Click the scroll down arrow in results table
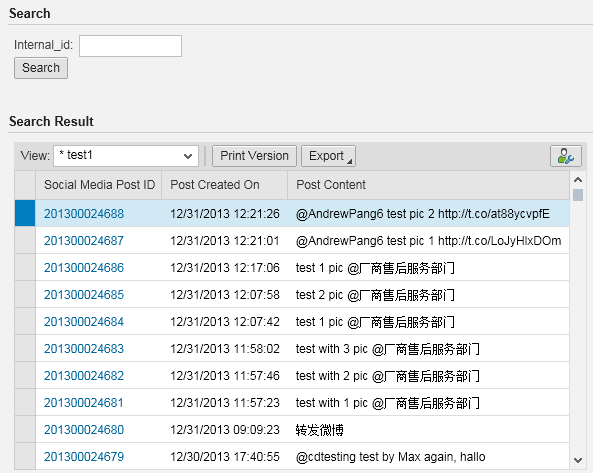593x473 pixels. (x=577, y=460)
